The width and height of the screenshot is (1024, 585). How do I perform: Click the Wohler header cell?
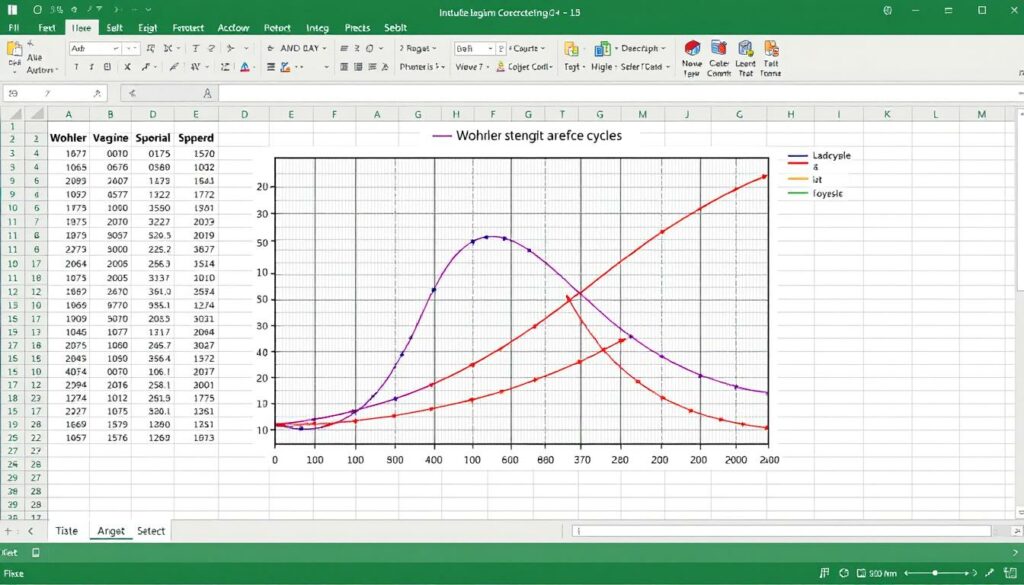tap(68, 138)
